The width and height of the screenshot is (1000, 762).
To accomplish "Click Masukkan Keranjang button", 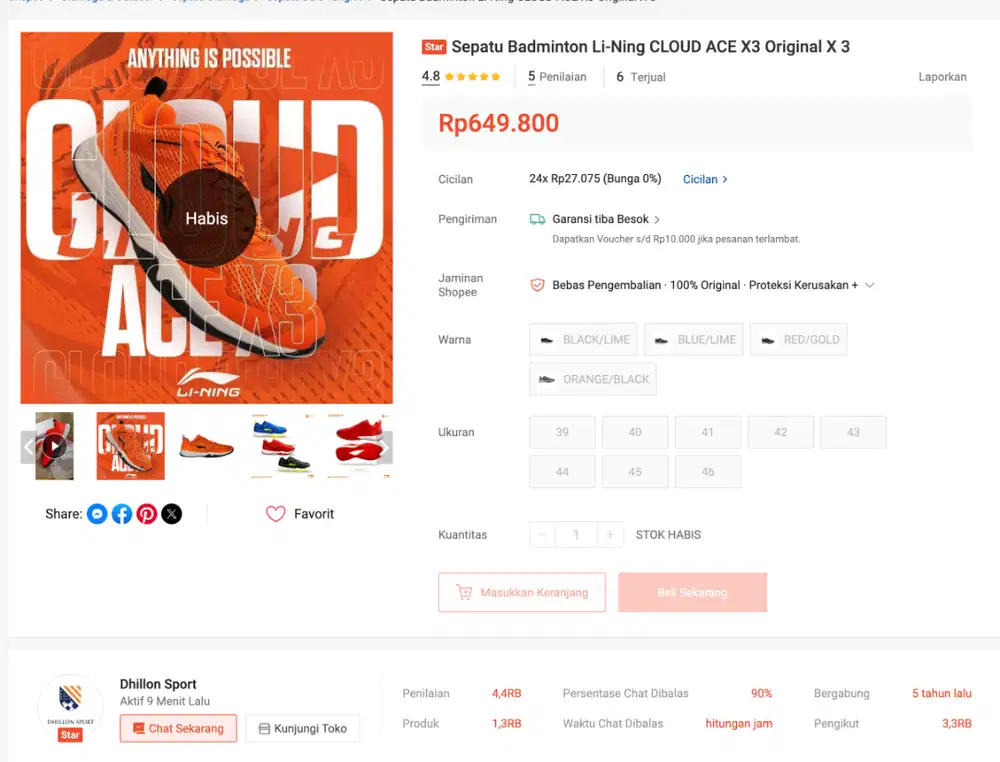I will point(522,592).
